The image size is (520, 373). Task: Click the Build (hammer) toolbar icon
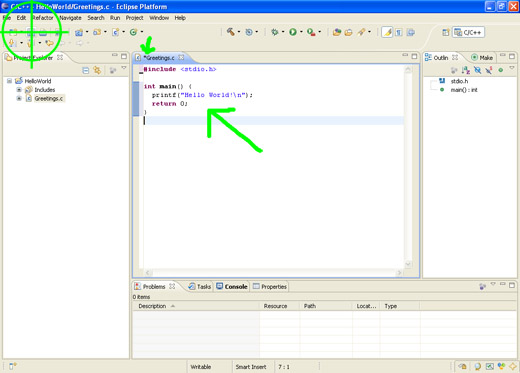230,32
